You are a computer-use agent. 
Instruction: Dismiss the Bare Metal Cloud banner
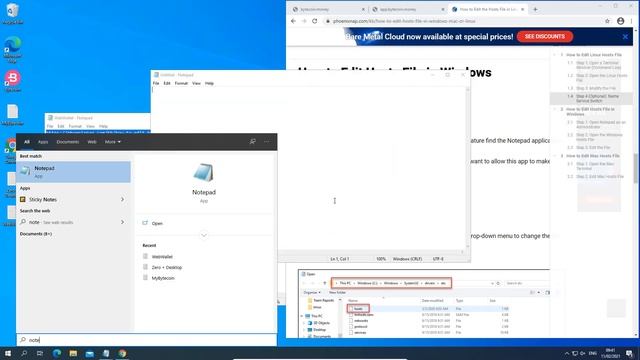pos(625,37)
